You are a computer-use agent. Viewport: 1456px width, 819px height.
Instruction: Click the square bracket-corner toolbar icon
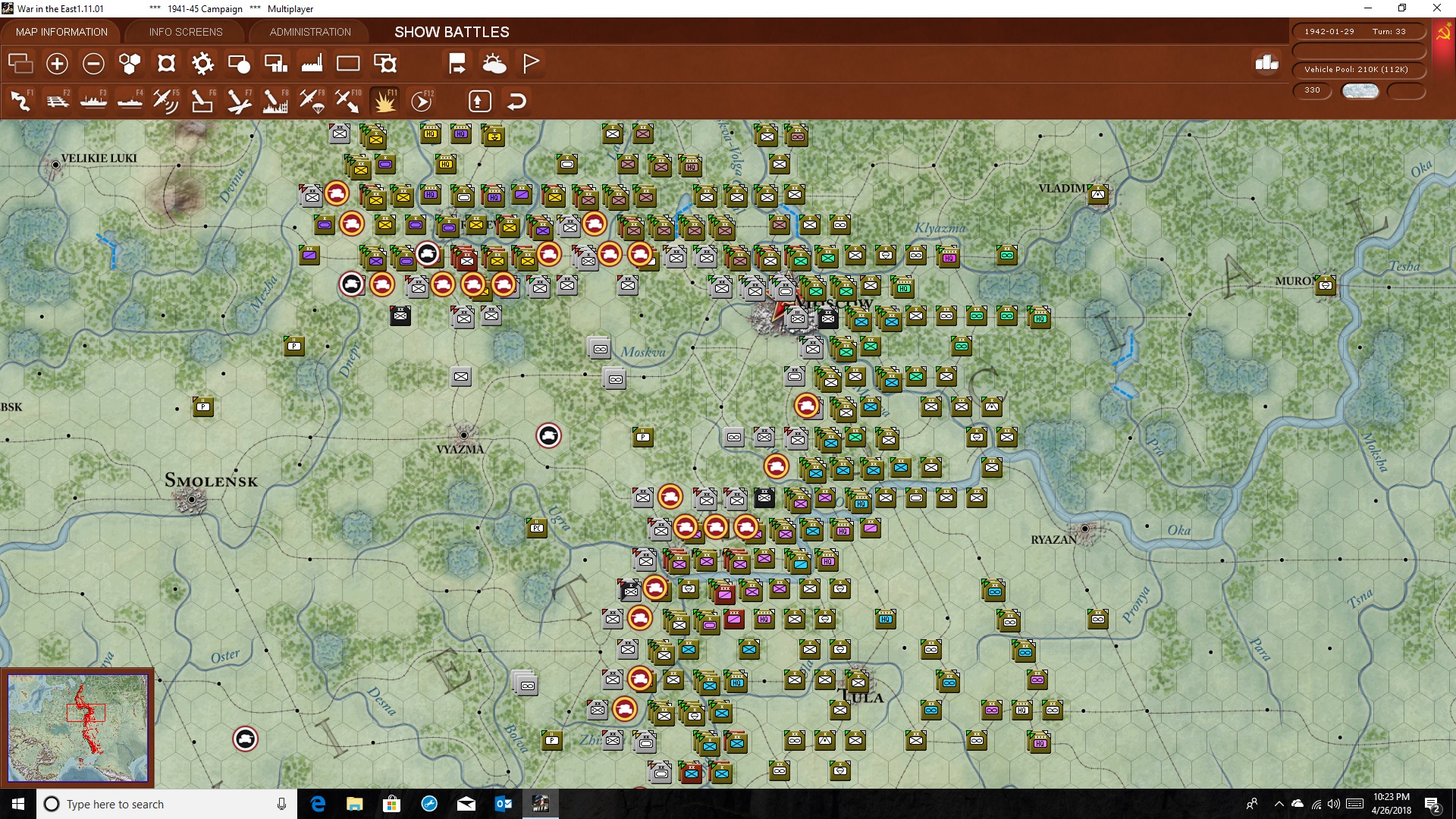(166, 64)
